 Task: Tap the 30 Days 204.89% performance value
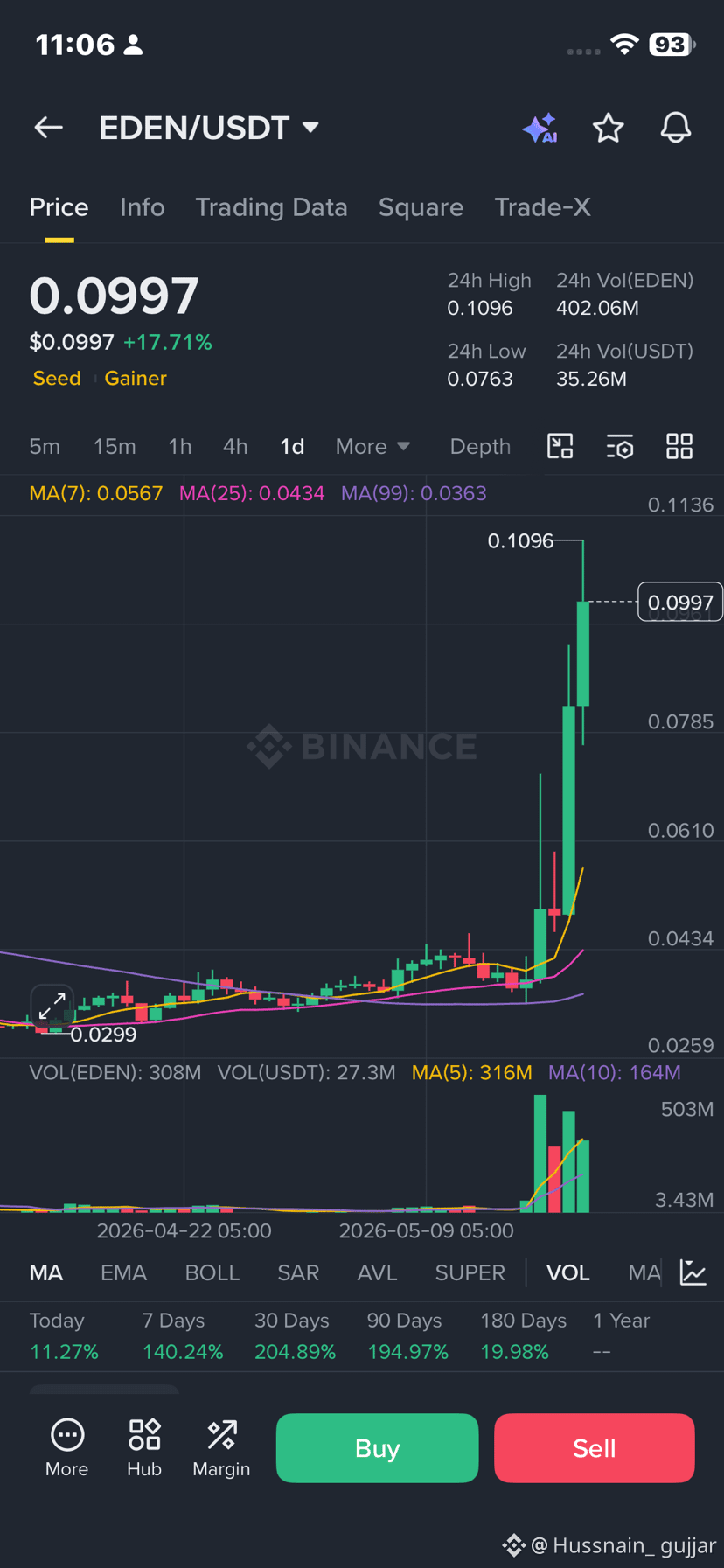click(x=296, y=1352)
